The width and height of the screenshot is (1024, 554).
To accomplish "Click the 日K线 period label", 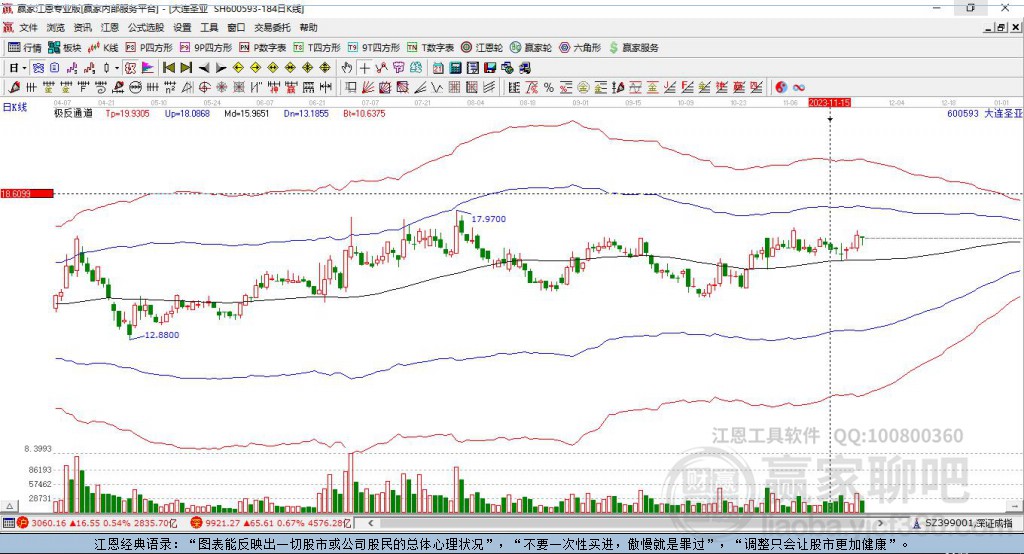I will [x=15, y=107].
